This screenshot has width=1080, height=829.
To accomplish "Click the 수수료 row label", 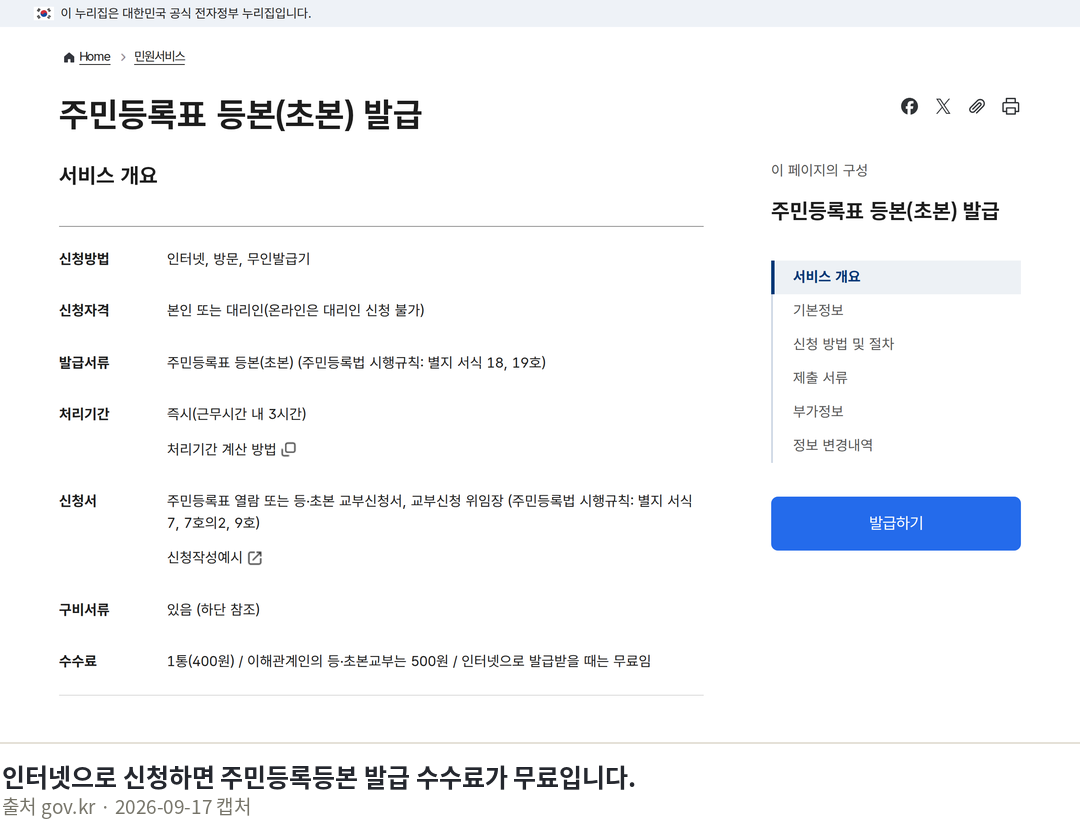I will click(x=78, y=661).
